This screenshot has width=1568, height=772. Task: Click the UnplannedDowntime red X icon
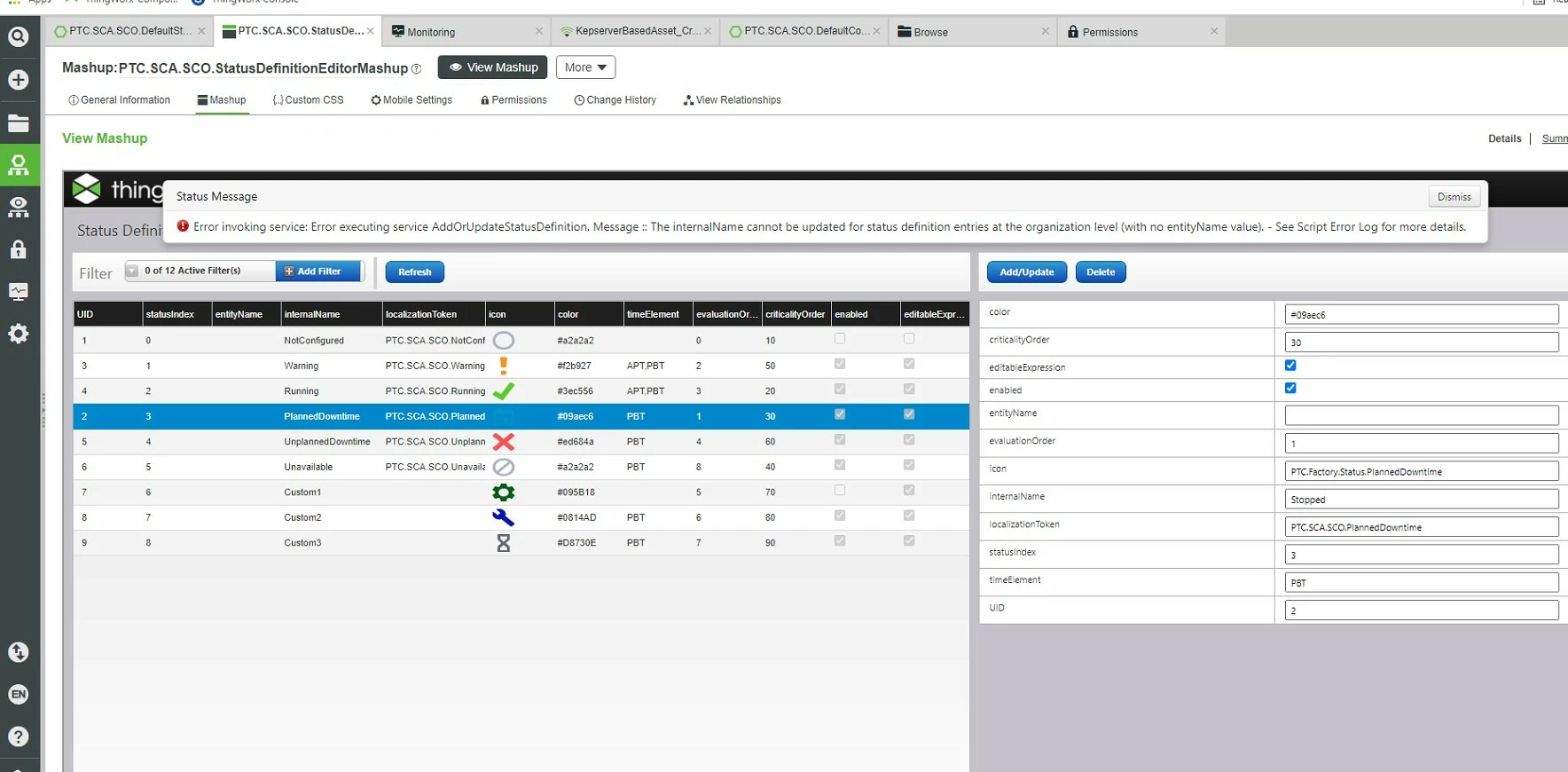click(x=504, y=441)
